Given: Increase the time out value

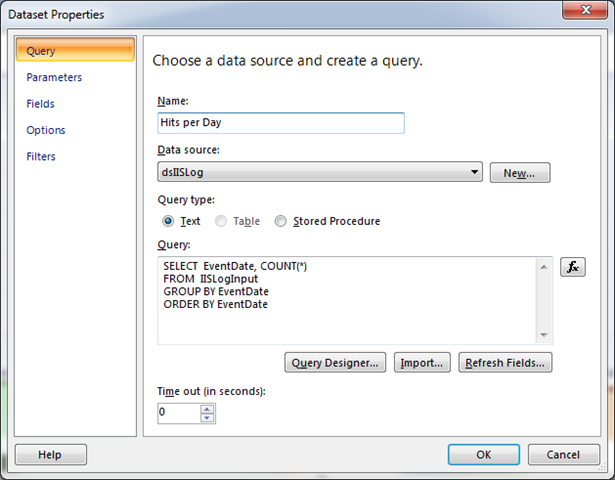Looking at the screenshot, I should pyautogui.click(x=207, y=409).
